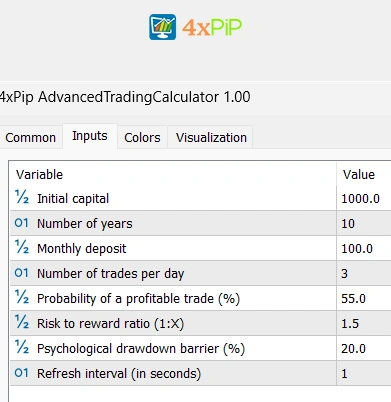Click the integer icon beside Refresh interval

coord(22,373)
